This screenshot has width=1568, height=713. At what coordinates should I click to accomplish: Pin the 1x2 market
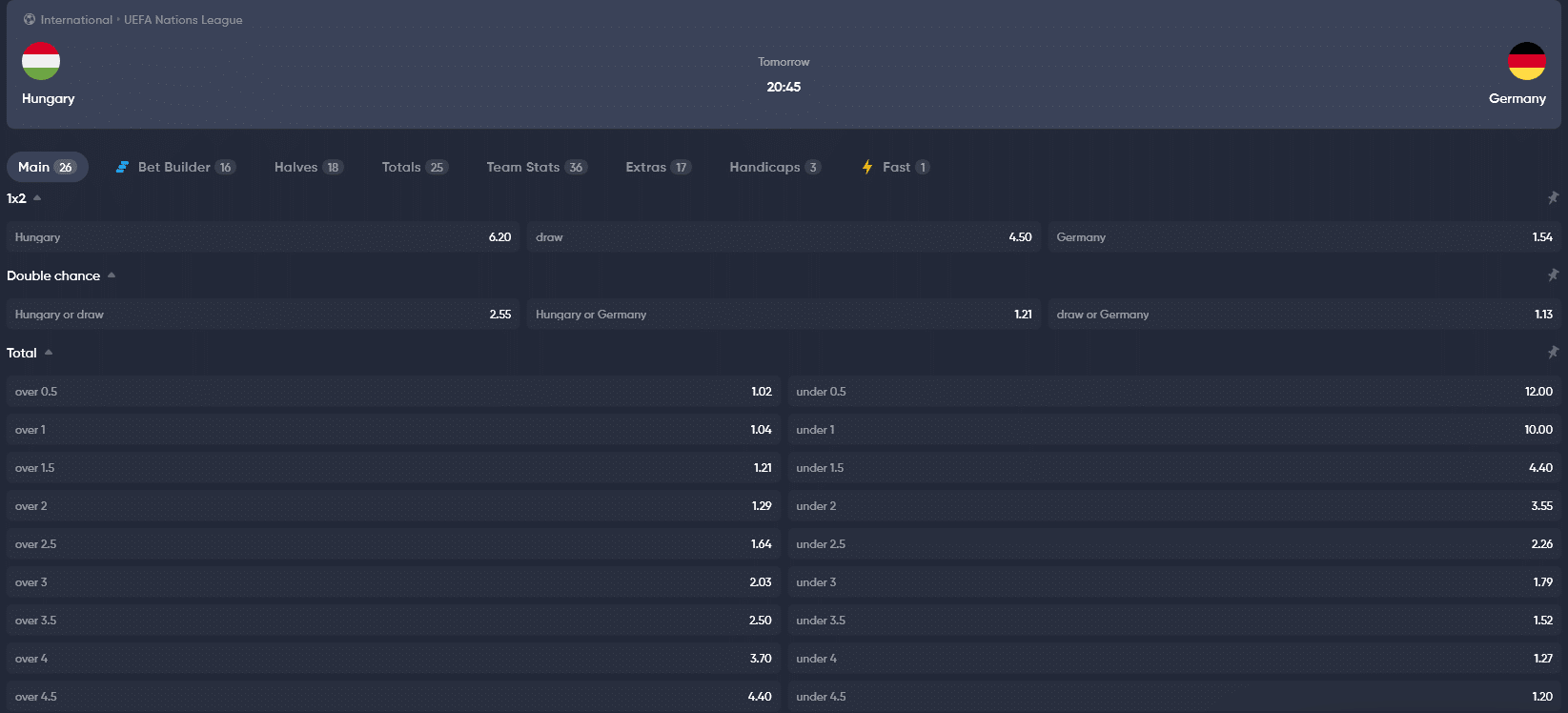pyautogui.click(x=1553, y=198)
